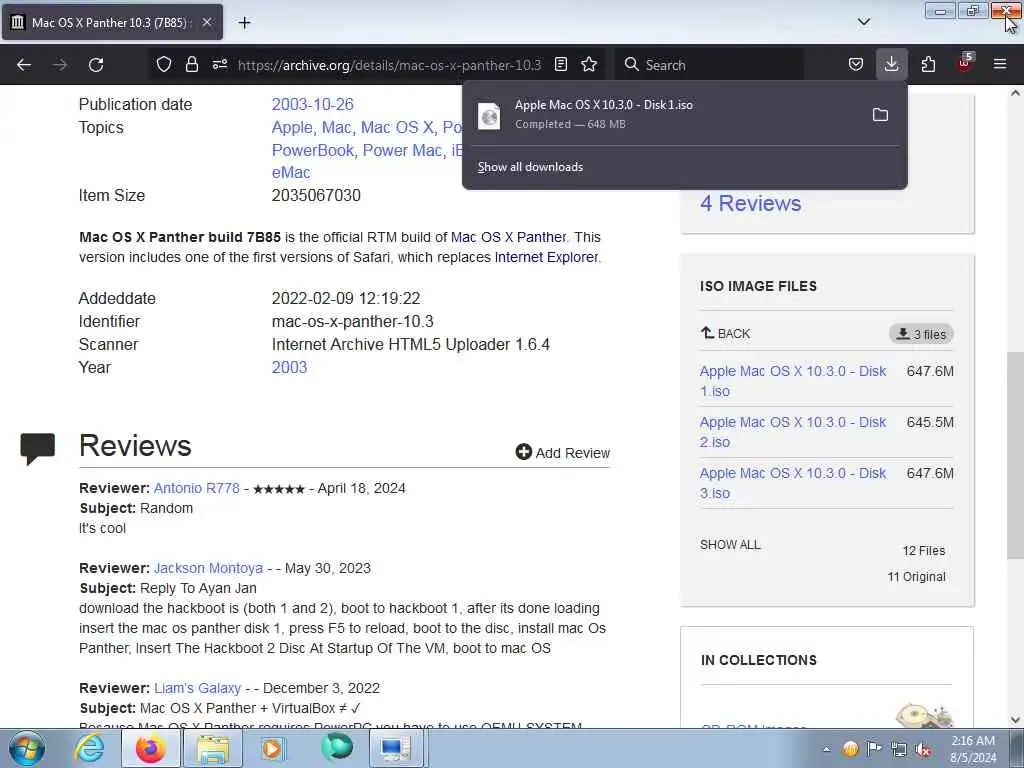Viewport: 1024px width, 768px height.
Task: Show hidden system tray icons
Action: pyautogui.click(x=826, y=749)
